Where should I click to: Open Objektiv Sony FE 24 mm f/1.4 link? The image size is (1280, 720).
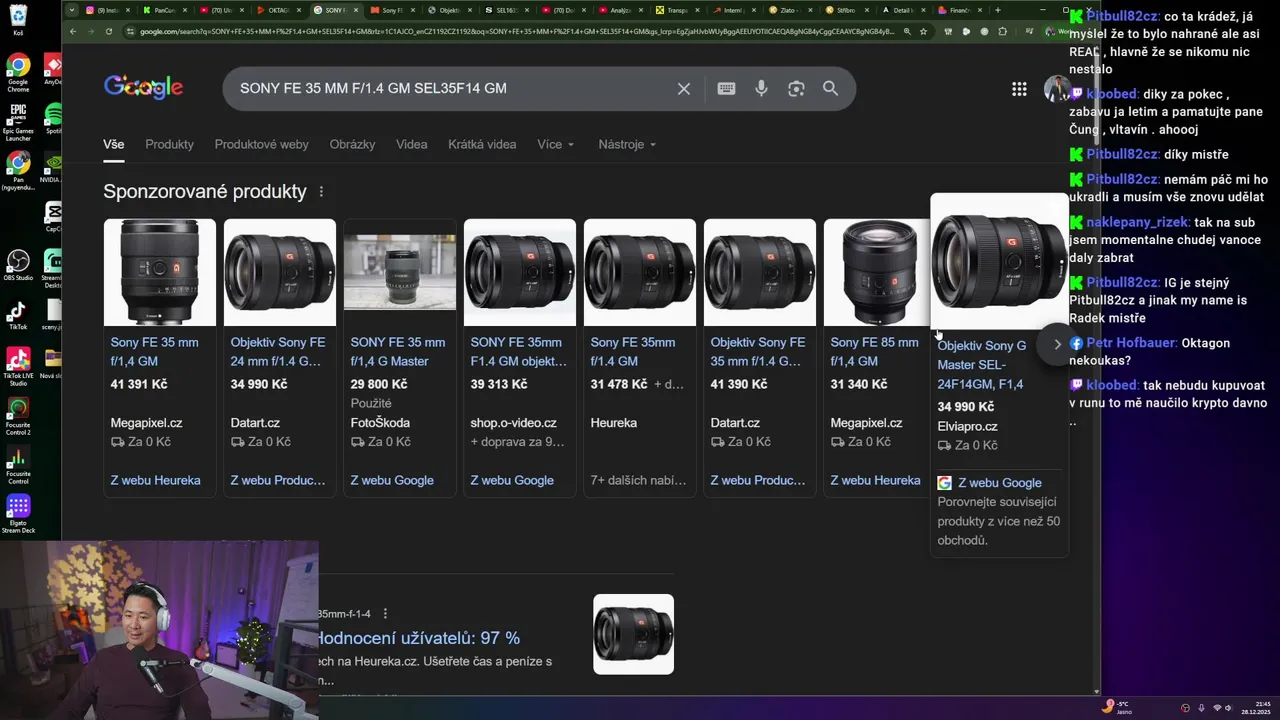click(x=276, y=352)
